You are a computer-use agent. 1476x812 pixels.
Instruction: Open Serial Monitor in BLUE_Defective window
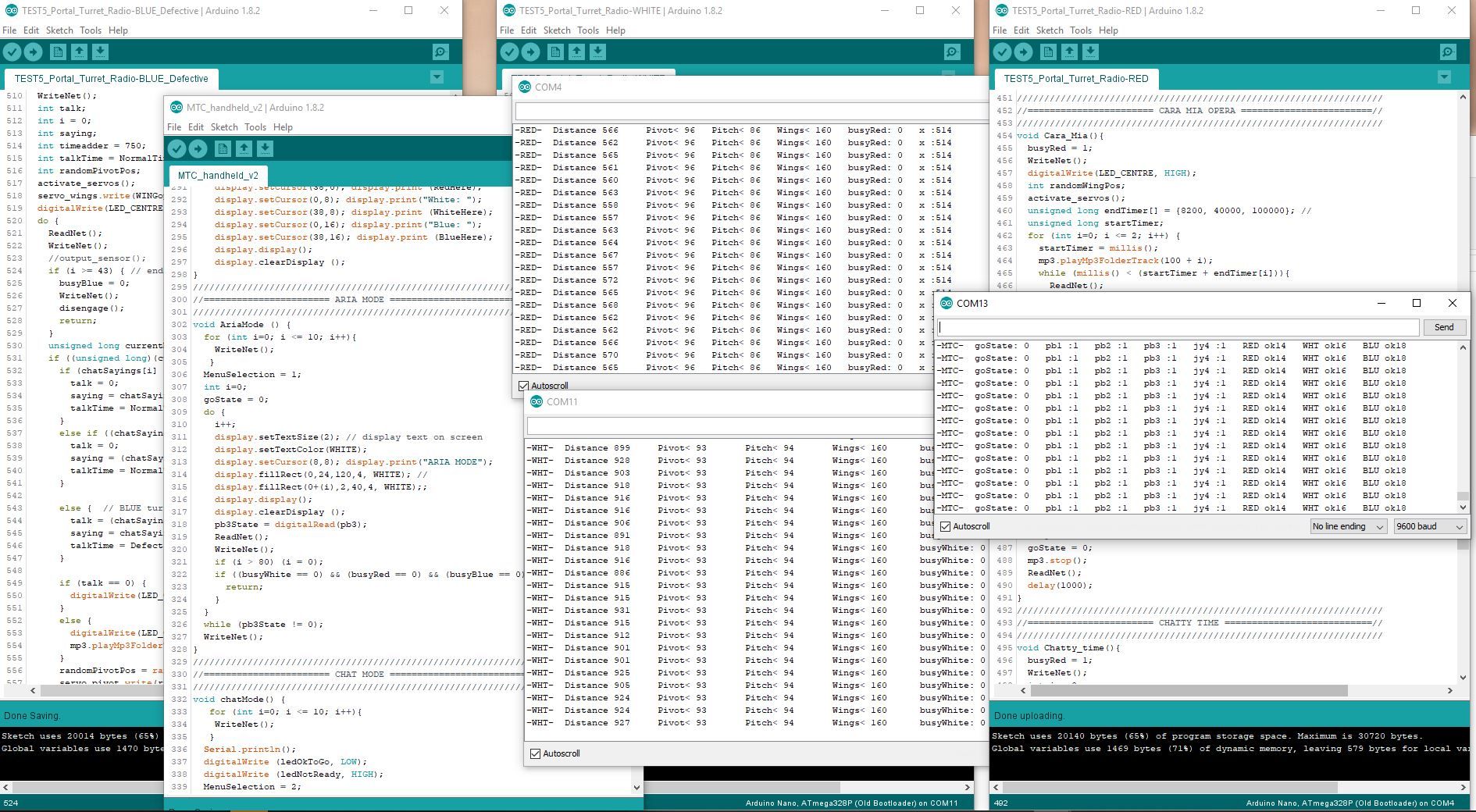click(x=440, y=52)
